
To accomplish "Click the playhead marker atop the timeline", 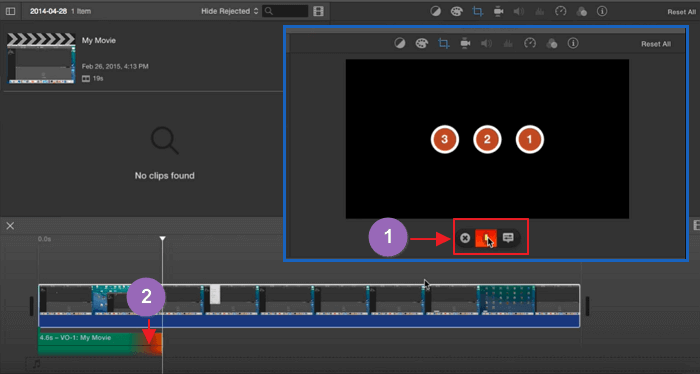I will (x=162, y=238).
